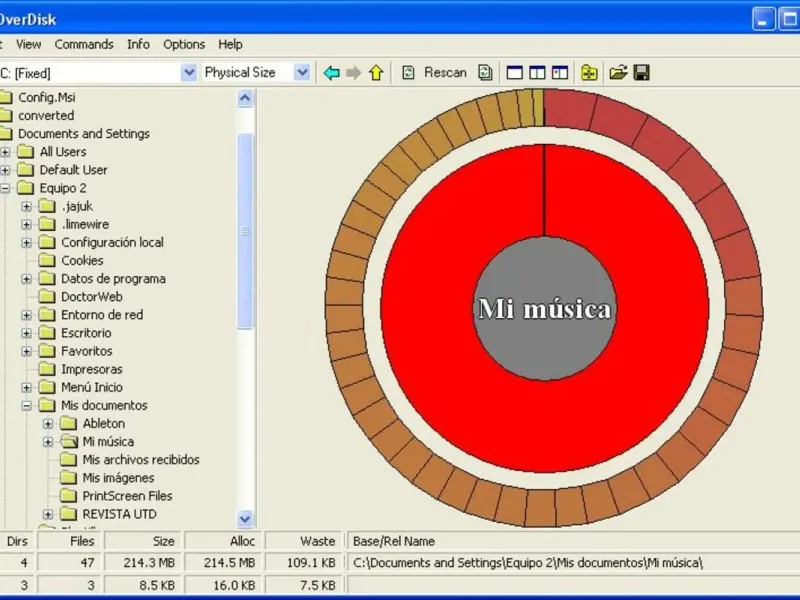
Task: Collapse the Equipo 2 tree node
Action: 5,188
